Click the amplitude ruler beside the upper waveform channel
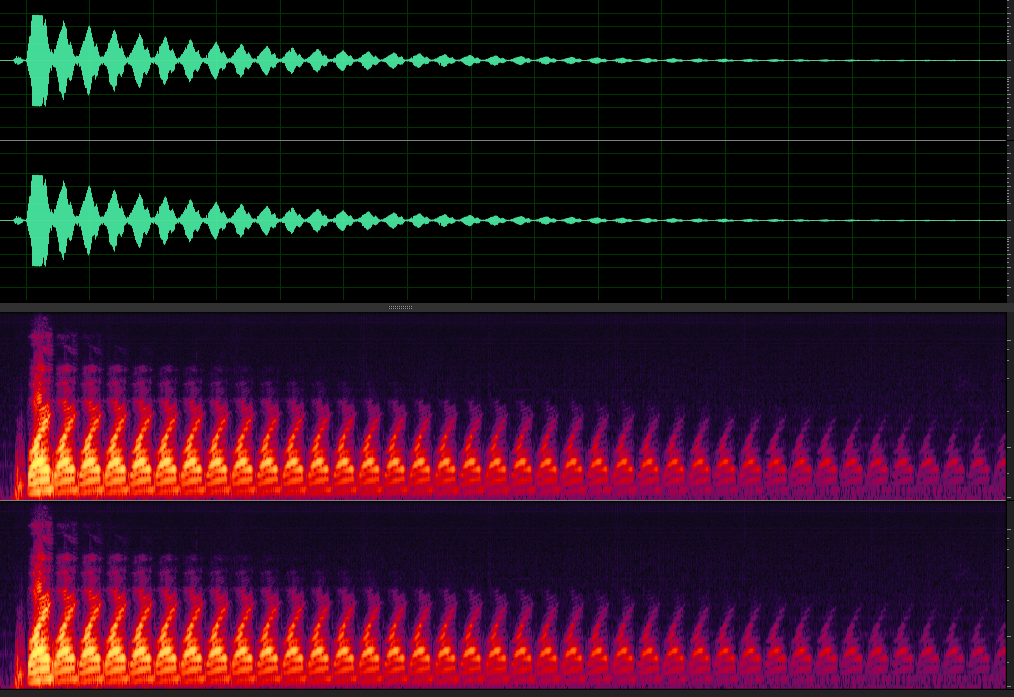The height and width of the screenshot is (697, 1014). coord(1010,70)
